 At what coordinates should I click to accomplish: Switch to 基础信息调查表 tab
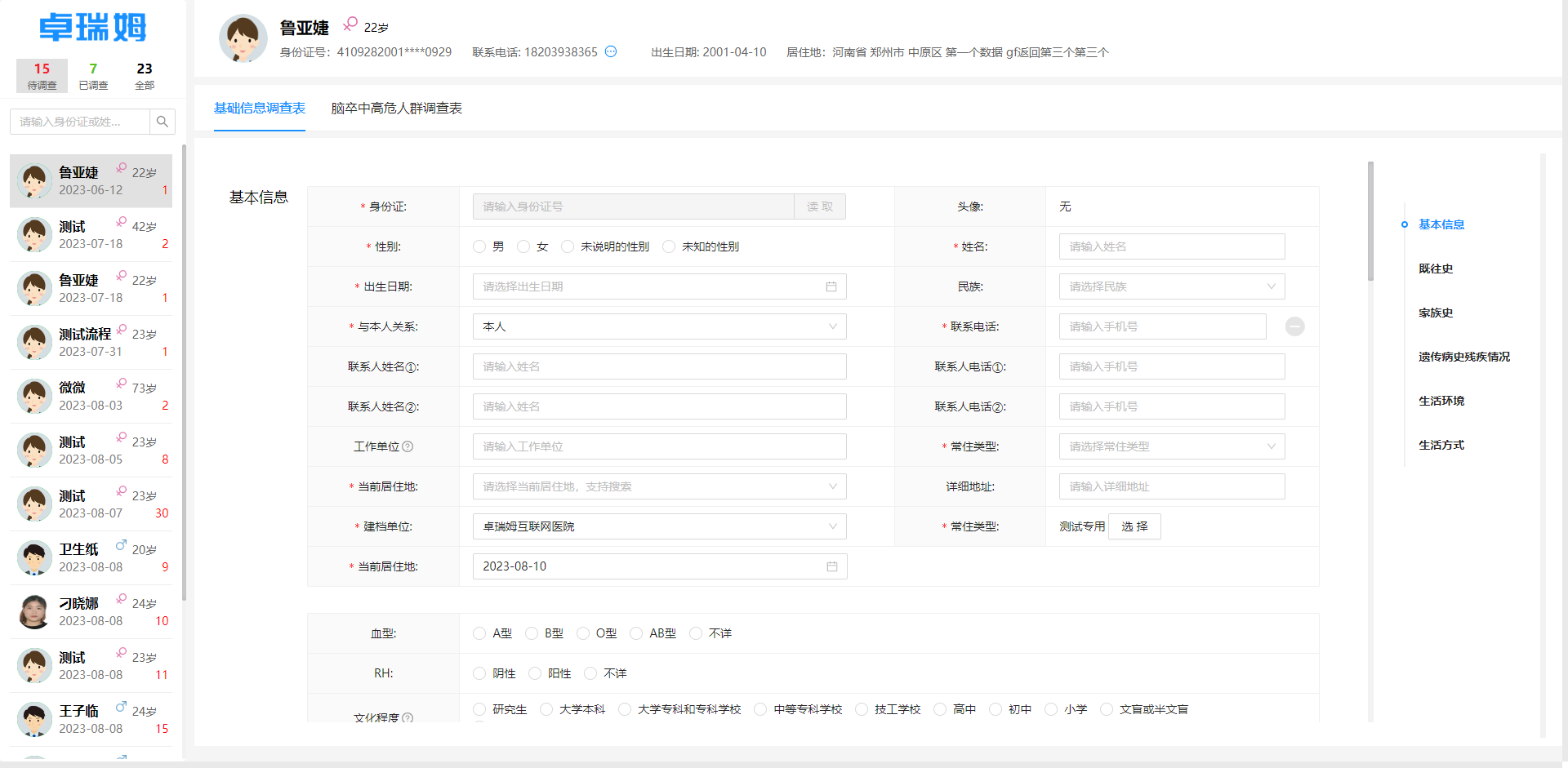(260, 108)
